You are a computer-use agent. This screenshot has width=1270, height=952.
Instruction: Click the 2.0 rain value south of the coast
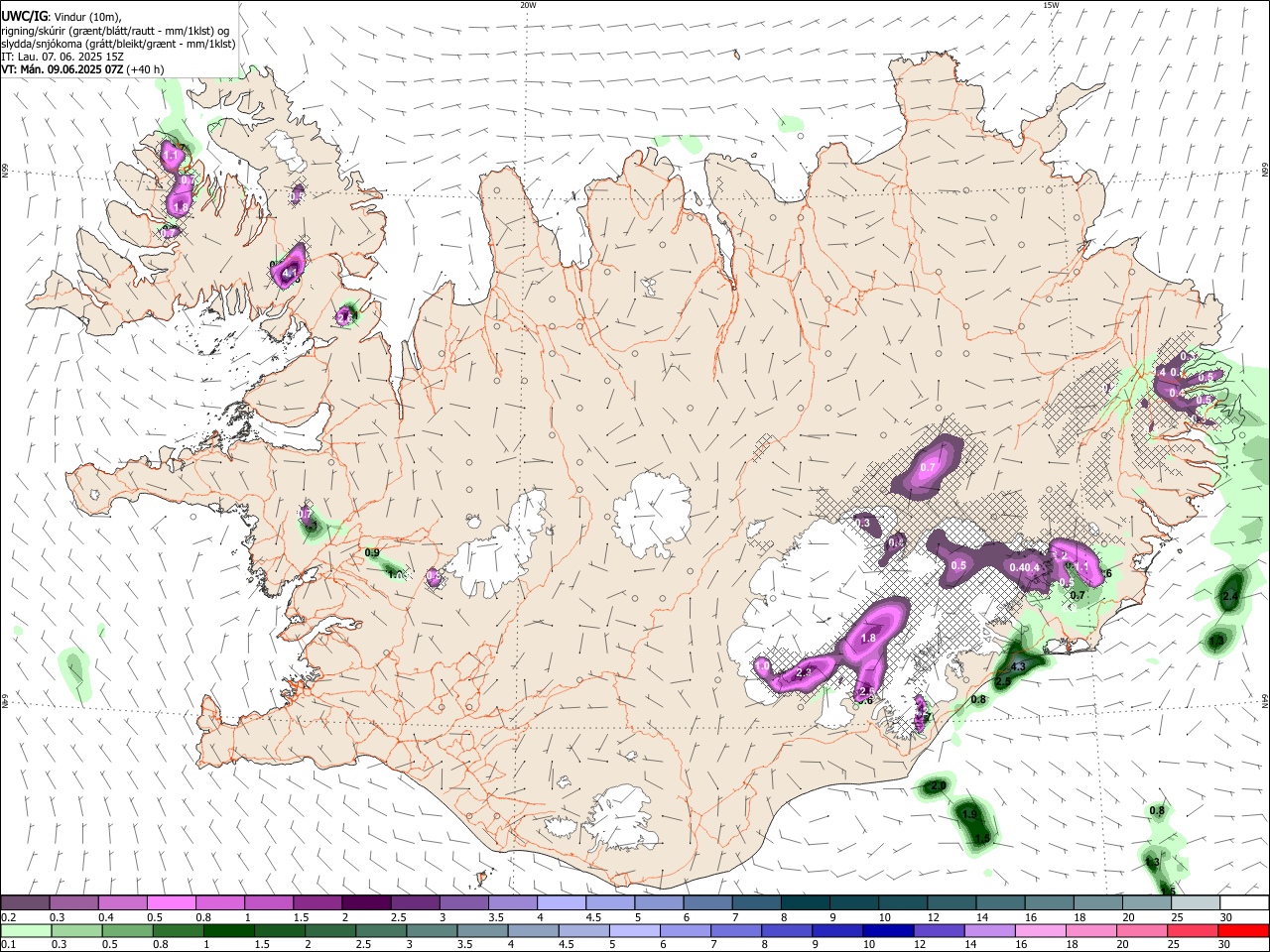tap(938, 785)
